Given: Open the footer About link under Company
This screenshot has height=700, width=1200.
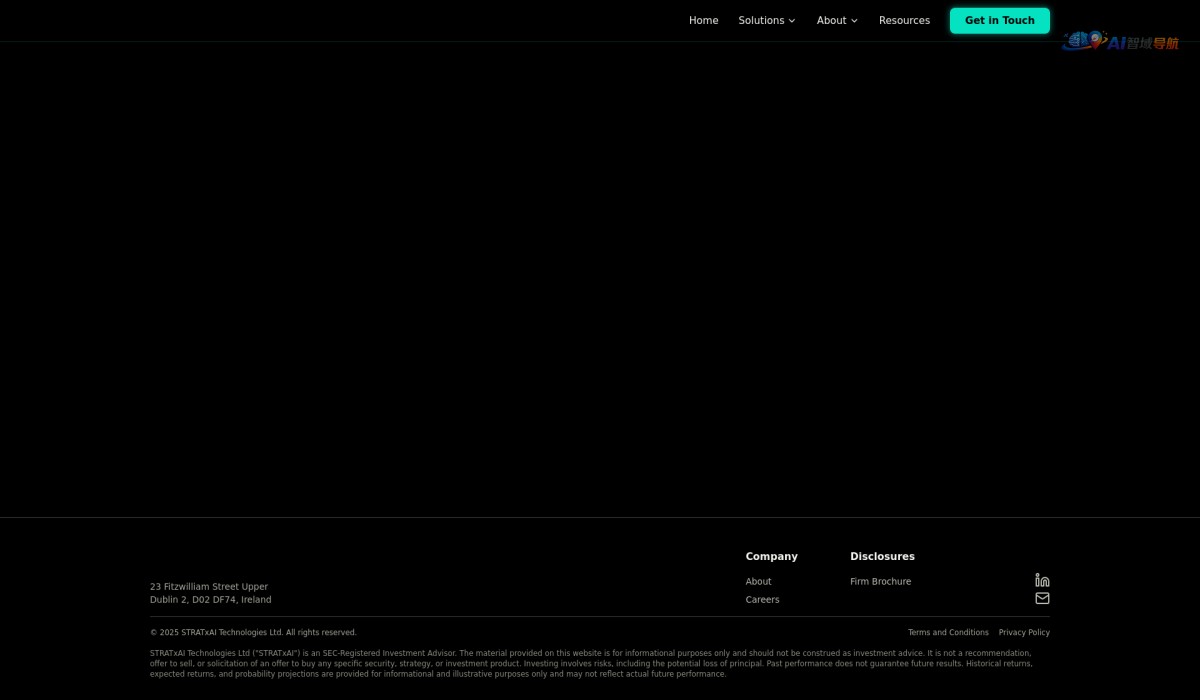Looking at the screenshot, I should (758, 582).
